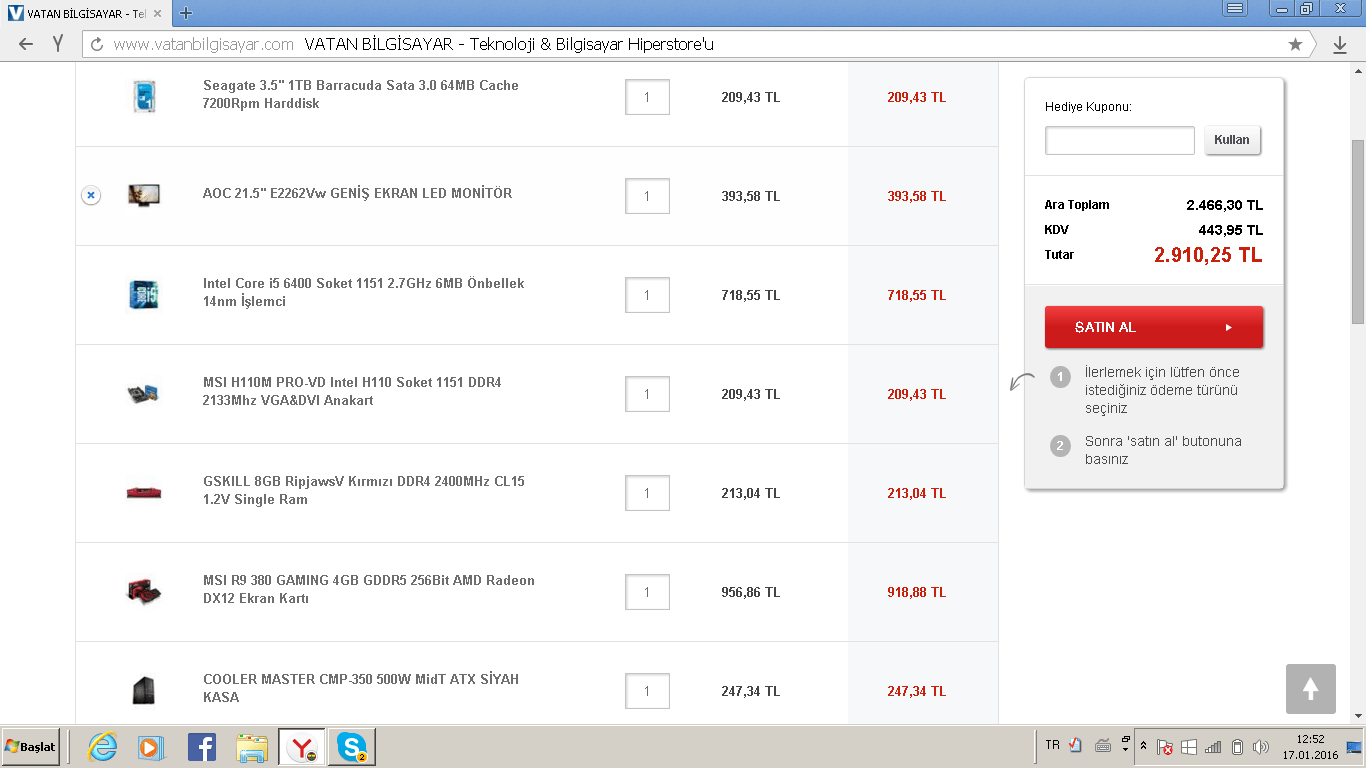Viewport: 1366px width, 768px height.
Task: Click the TR language indicator
Action: (x=1052, y=745)
